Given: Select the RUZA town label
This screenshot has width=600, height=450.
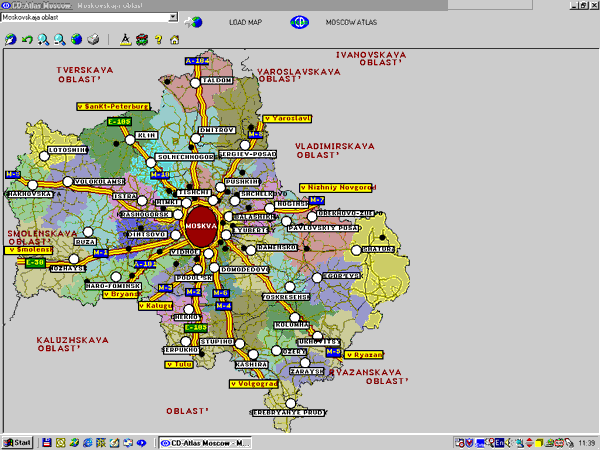Looking at the screenshot, I should 85,242.
